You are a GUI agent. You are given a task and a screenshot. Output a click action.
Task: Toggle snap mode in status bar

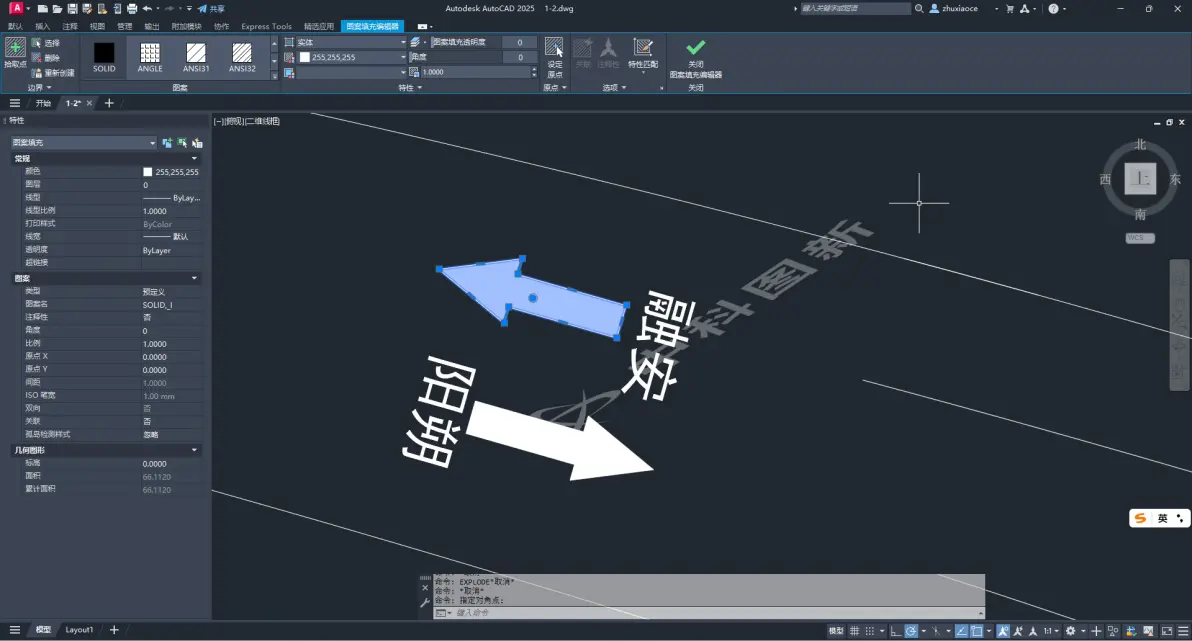click(x=870, y=630)
